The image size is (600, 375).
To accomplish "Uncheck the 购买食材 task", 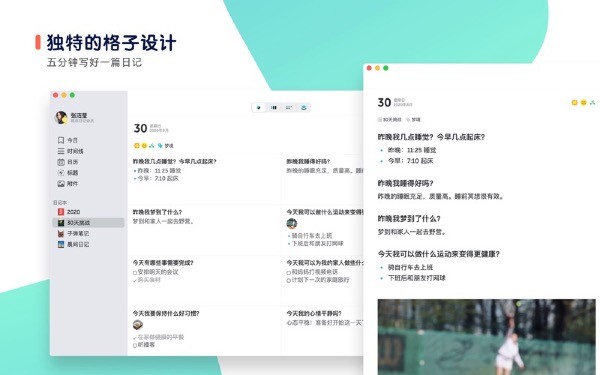I will (x=135, y=280).
